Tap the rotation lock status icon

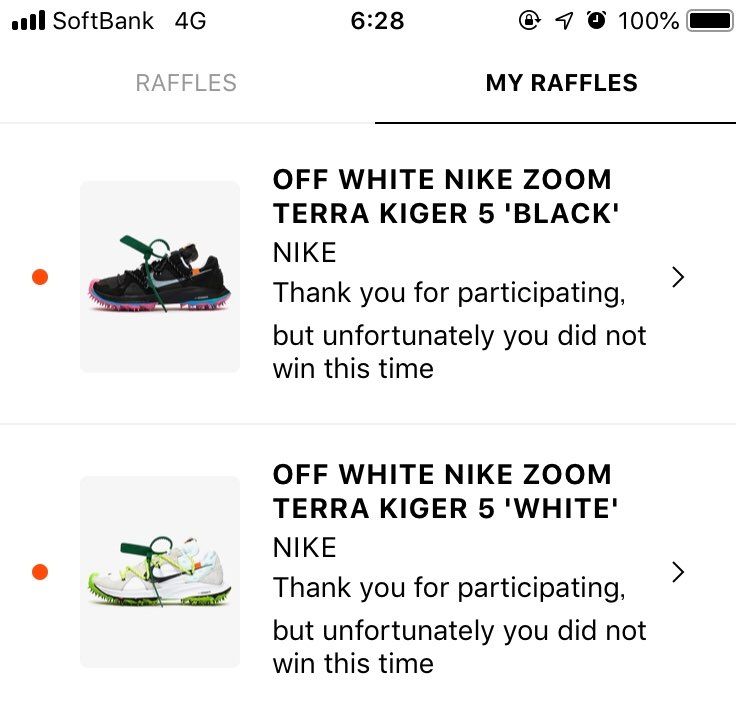530,21
